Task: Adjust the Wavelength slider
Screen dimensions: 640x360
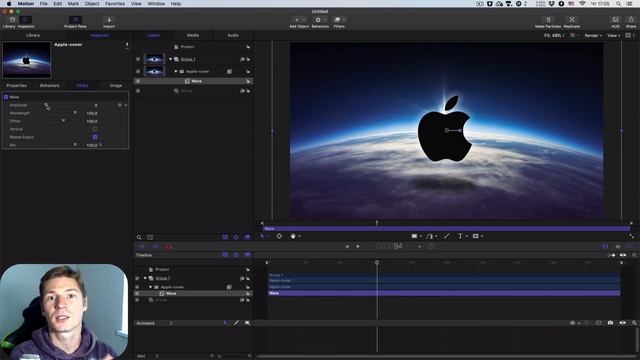Action: (75, 113)
